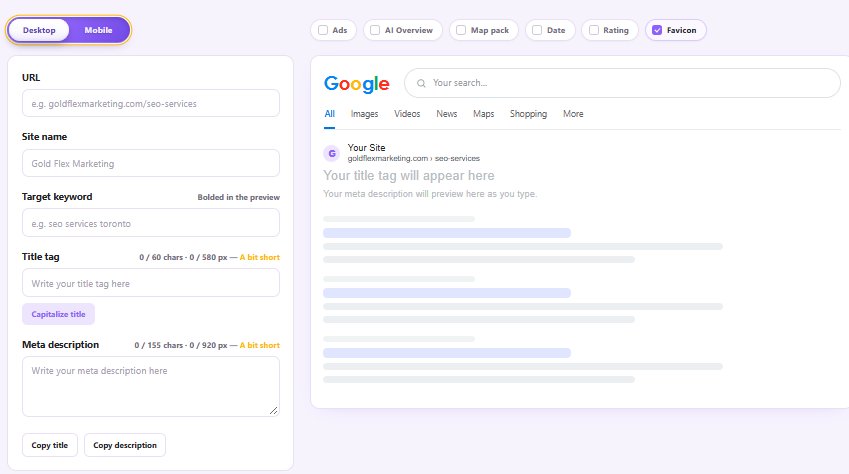Switch to Mobile preview mode

point(99,30)
